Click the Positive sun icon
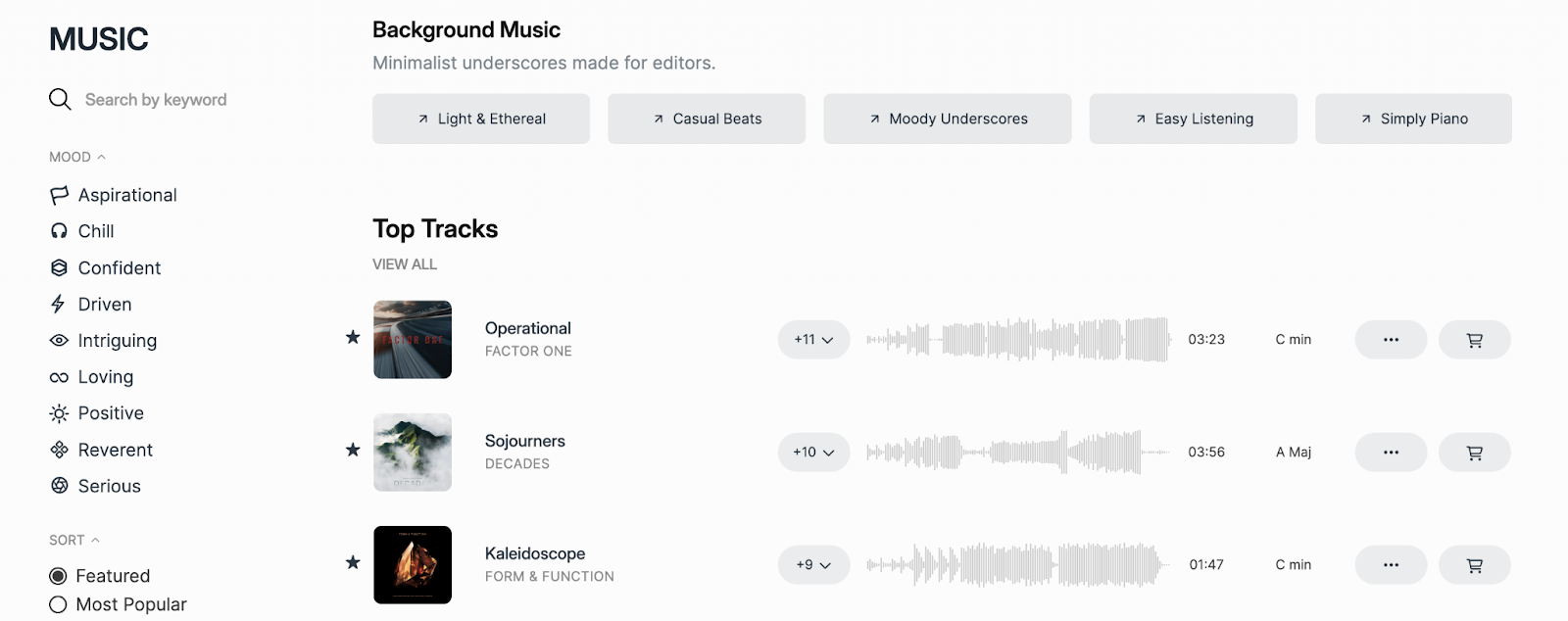The height and width of the screenshot is (621, 1568). click(x=60, y=412)
